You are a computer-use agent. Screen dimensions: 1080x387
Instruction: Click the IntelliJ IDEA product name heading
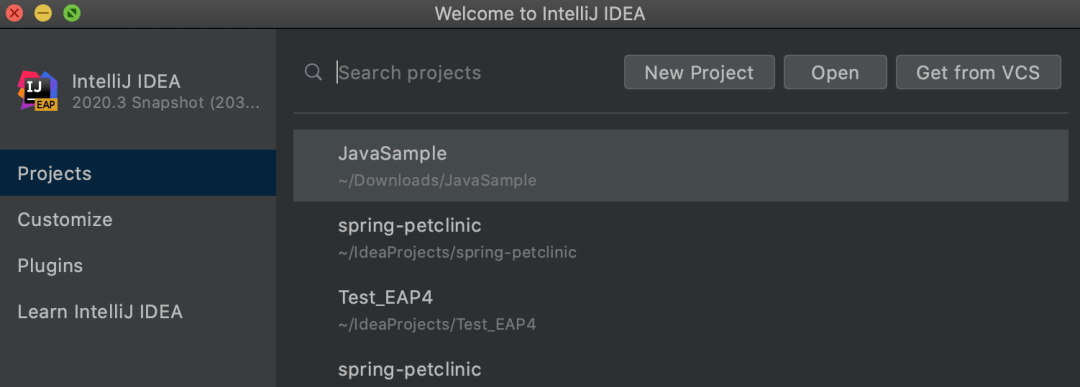[x=126, y=81]
